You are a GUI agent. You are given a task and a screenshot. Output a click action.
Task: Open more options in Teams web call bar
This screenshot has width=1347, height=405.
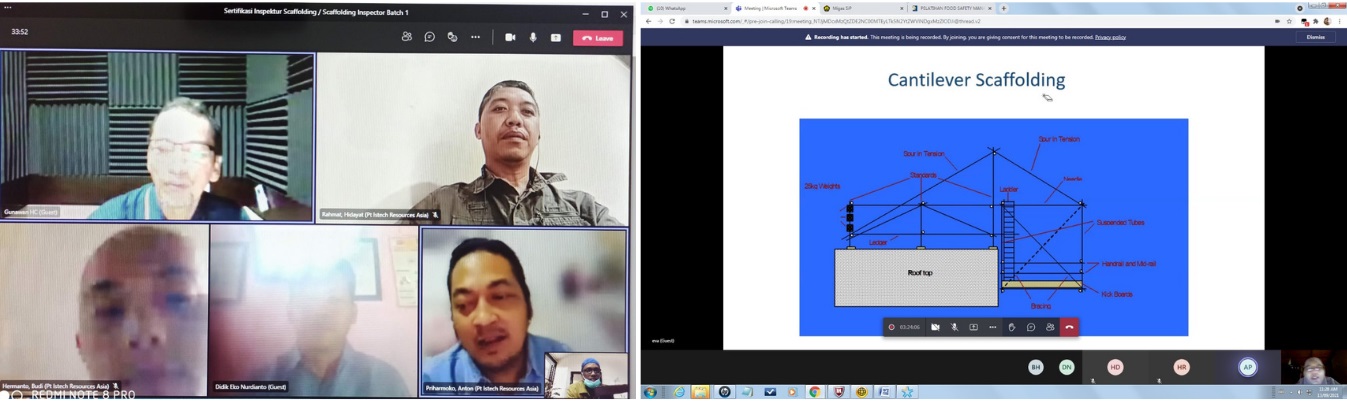992,327
